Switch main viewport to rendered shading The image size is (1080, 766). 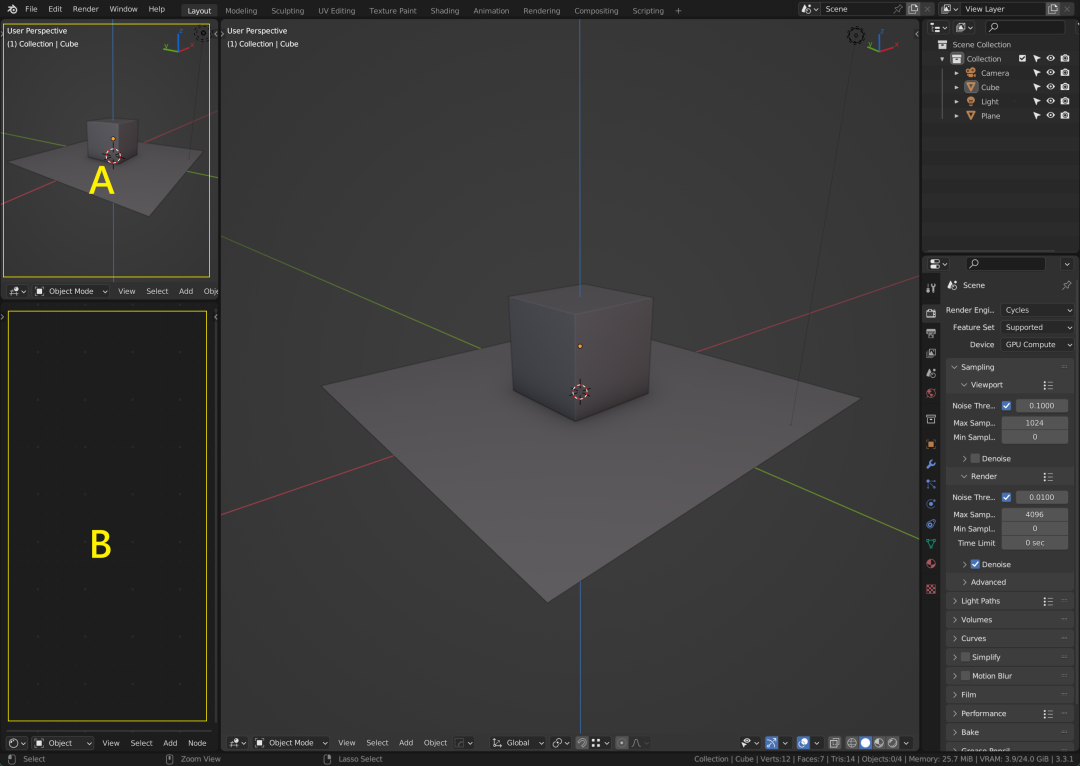[893, 743]
